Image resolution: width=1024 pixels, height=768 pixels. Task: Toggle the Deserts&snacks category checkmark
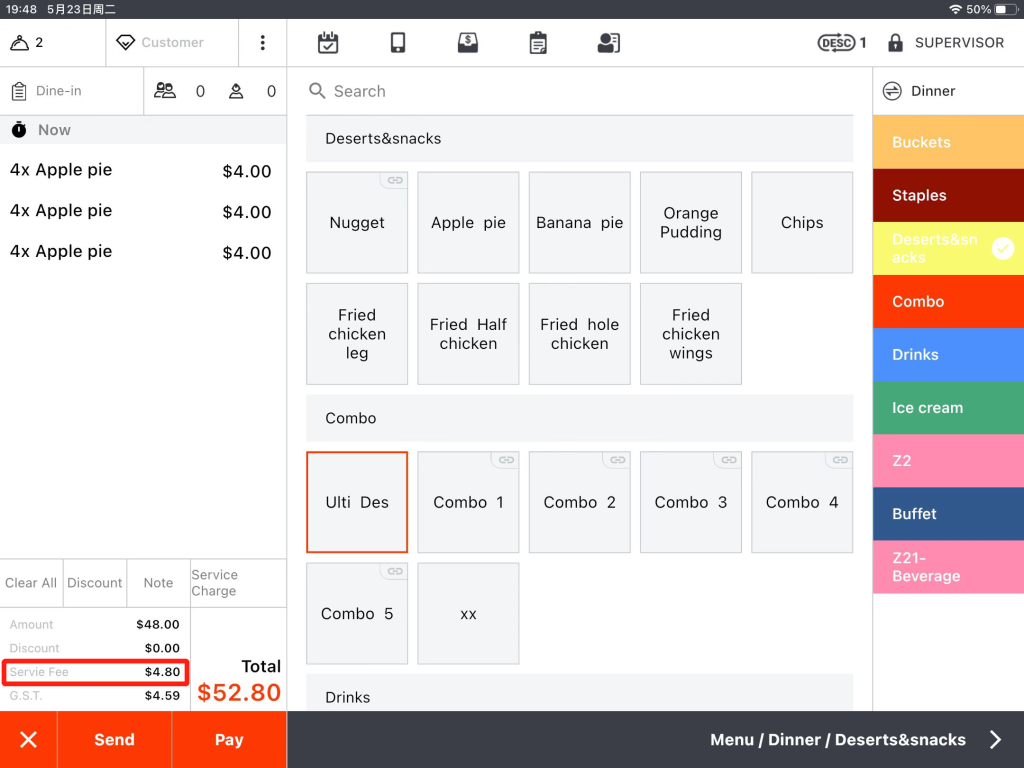pos(1002,249)
